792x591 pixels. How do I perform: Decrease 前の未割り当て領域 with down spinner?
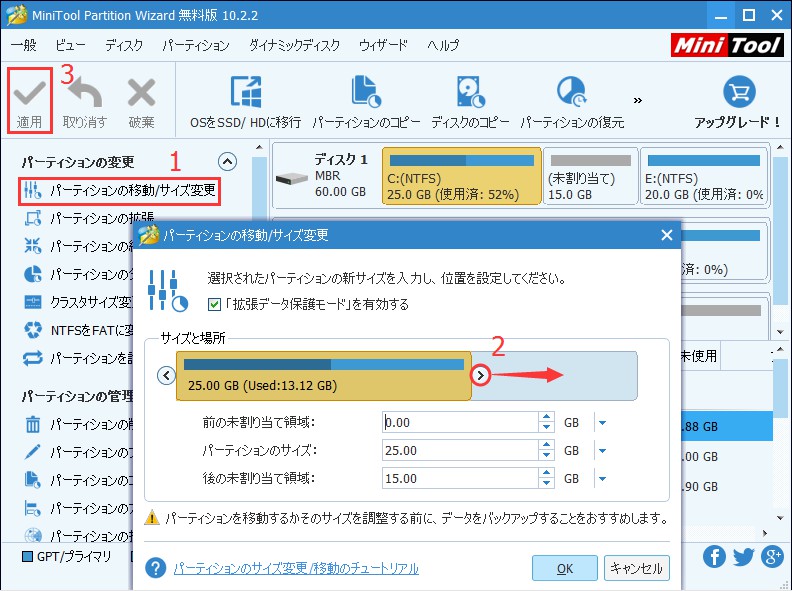coord(546,427)
